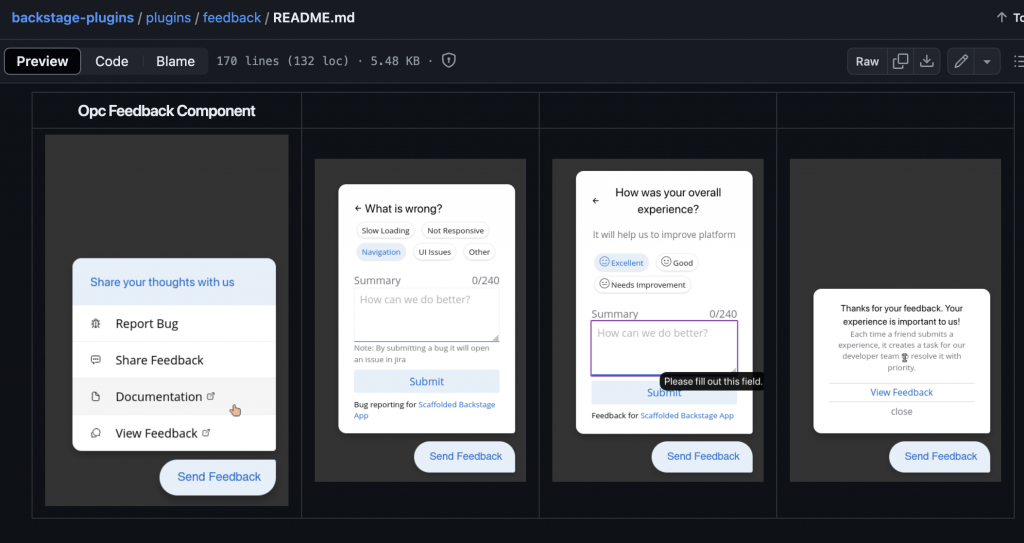Image resolution: width=1024 pixels, height=543 pixels.
Task: Click the chat bubbles icon beside View Feedback
Action: tap(96, 433)
